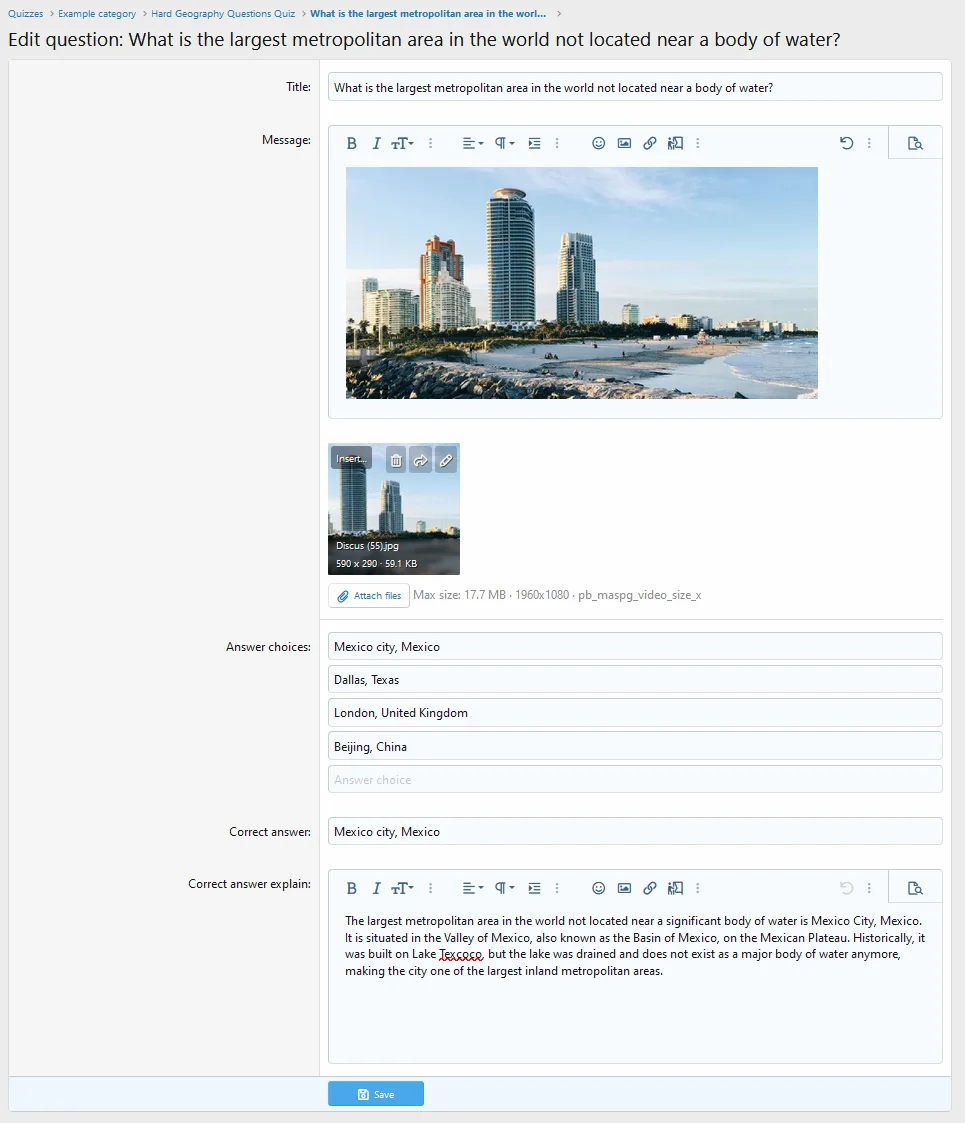Click the Insert button on attachment thumbnail
This screenshot has height=1123, width=965.
click(351, 459)
